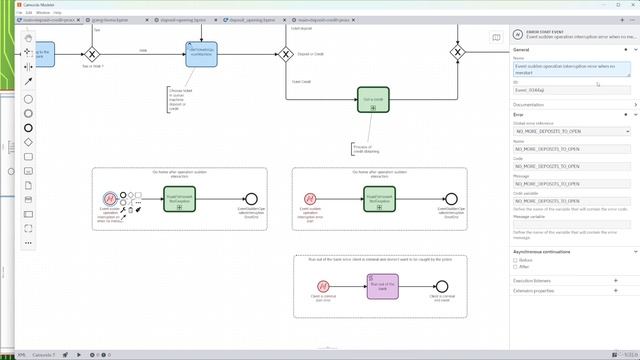640x360 pixels.
Task: Enable the After asynchronous continuation checkbox
Action: (515, 267)
